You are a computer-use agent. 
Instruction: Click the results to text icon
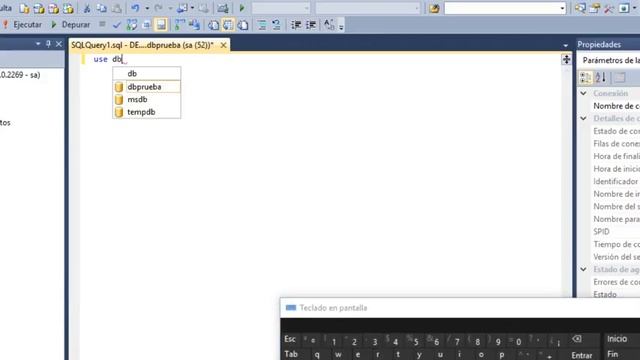[213, 25]
